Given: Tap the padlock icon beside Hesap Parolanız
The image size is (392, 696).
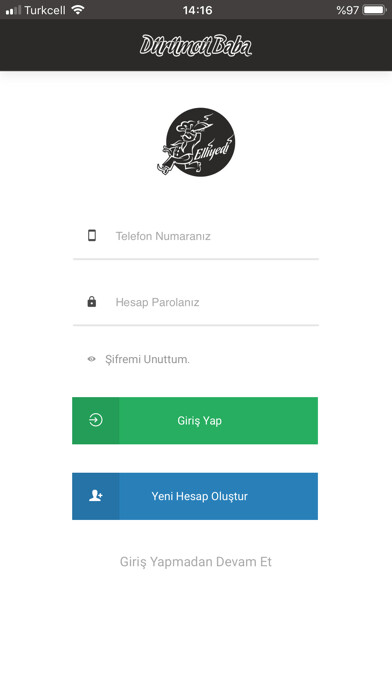Looking at the screenshot, I should 92,302.
